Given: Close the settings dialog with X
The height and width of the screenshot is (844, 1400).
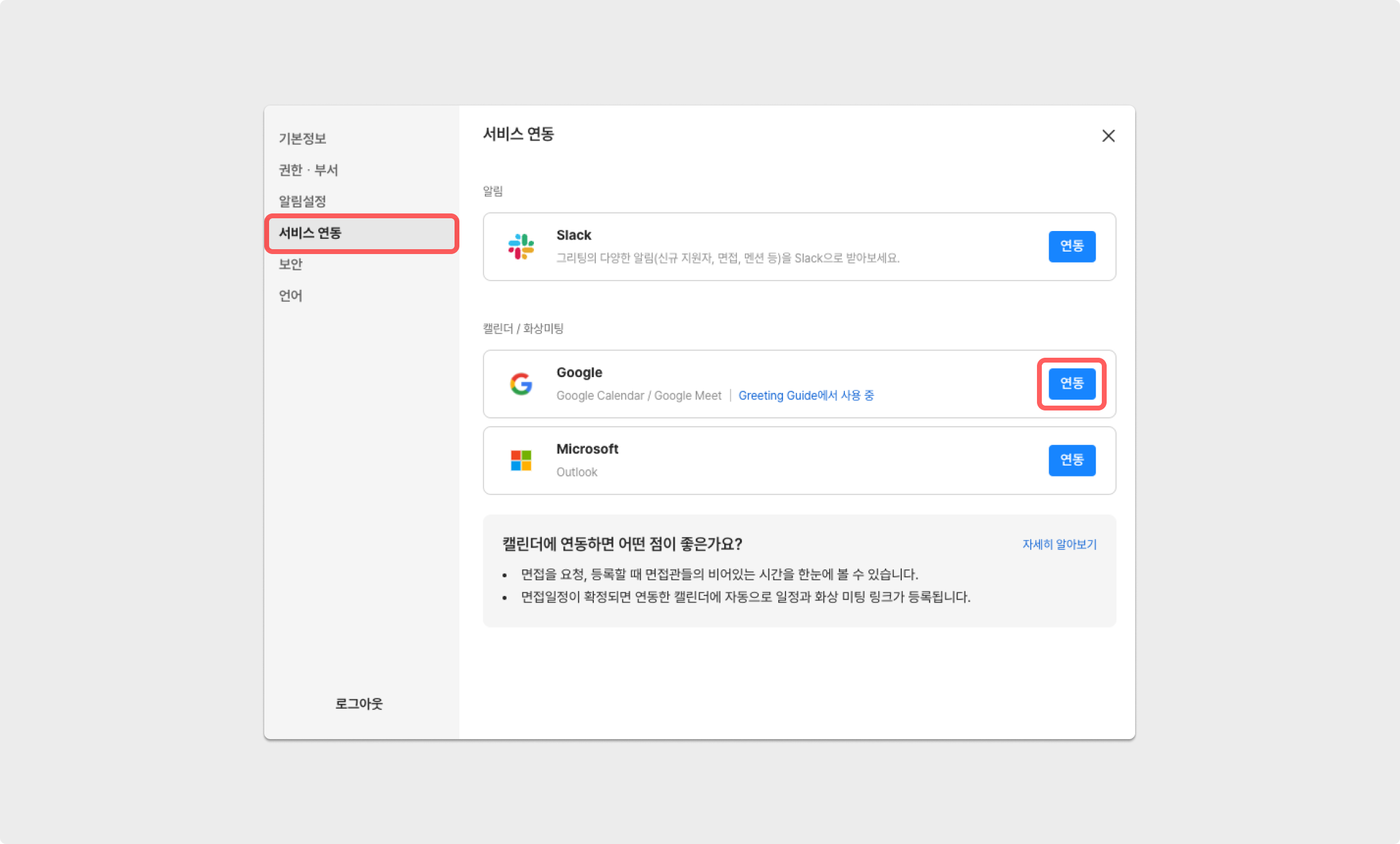Looking at the screenshot, I should (x=1108, y=136).
